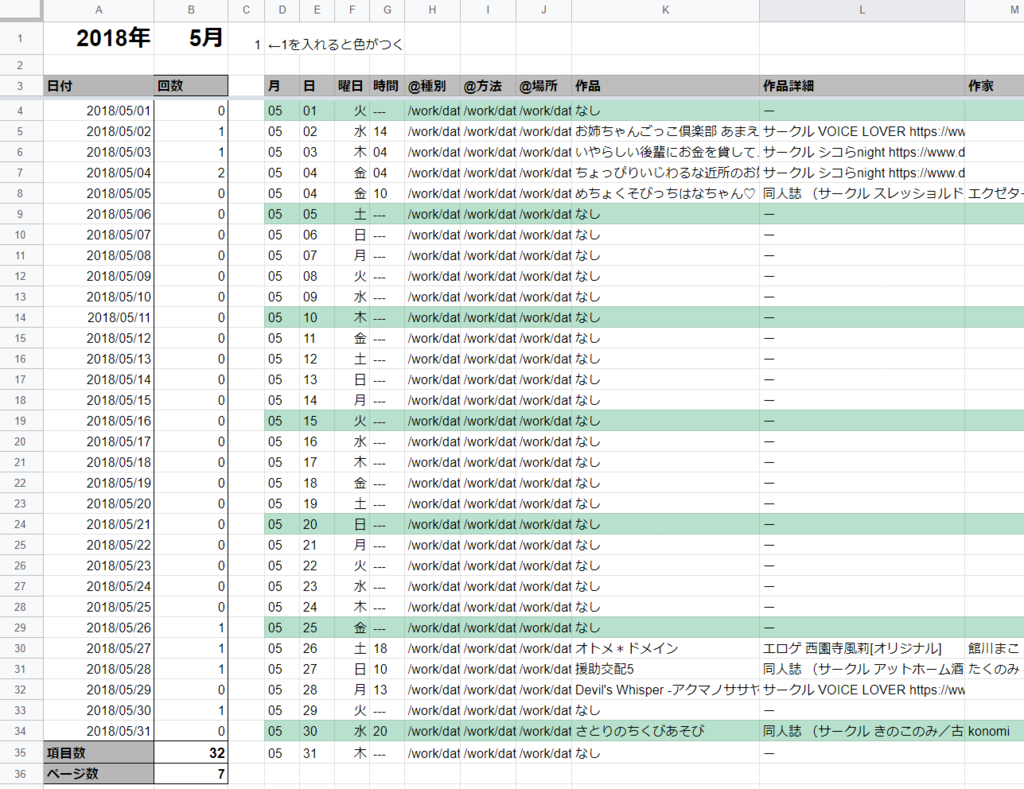Viewport: 1024px width, 789px height.
Task: Select row 1 header number
Action: (x=21, y=38)
